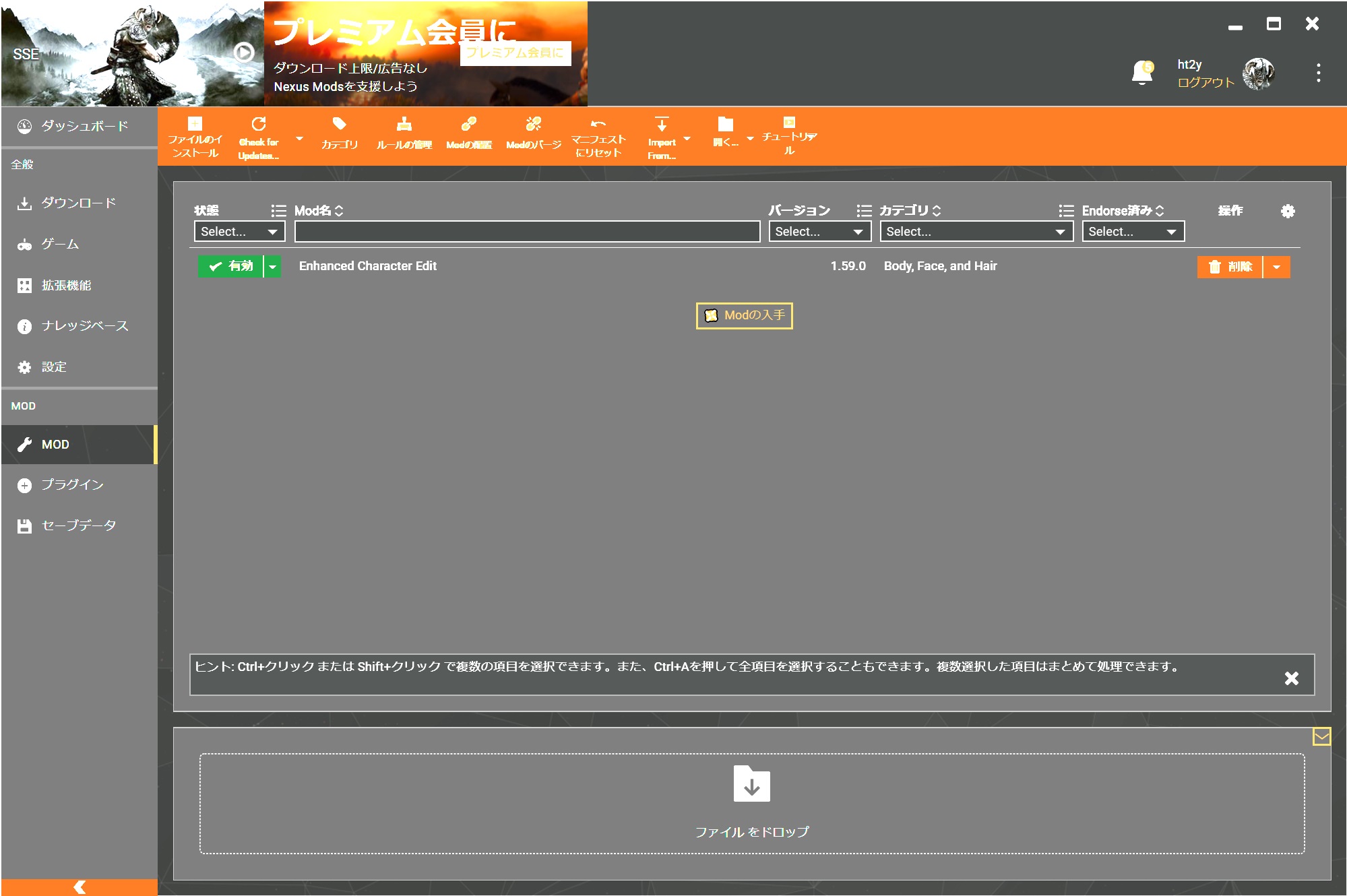This screenshot has height=896, width=1347.
Task: Open the 設定 sidebar page
Action: [x=80, y=367]
